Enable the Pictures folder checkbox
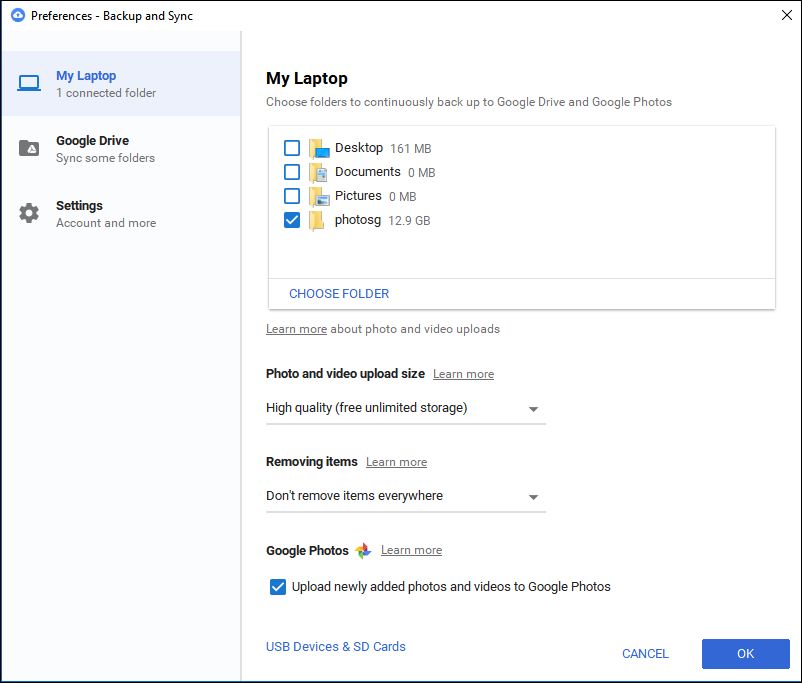Viewport: 802px width, 683px height. [292, 196]
